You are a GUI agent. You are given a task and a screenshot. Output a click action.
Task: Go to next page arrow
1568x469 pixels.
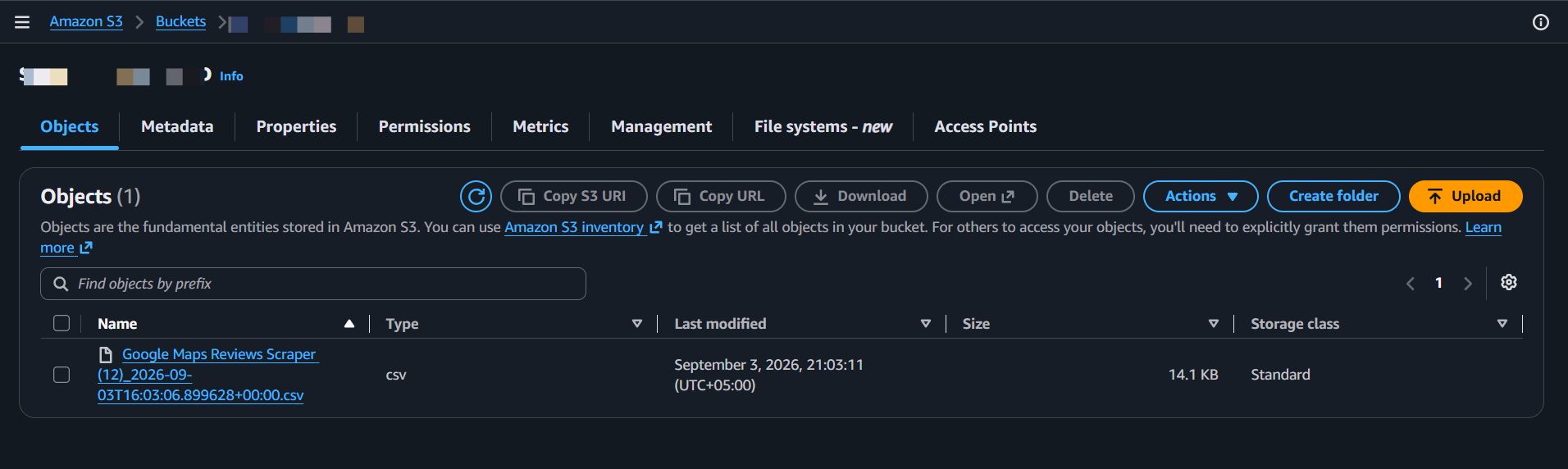coord(1468,284)
